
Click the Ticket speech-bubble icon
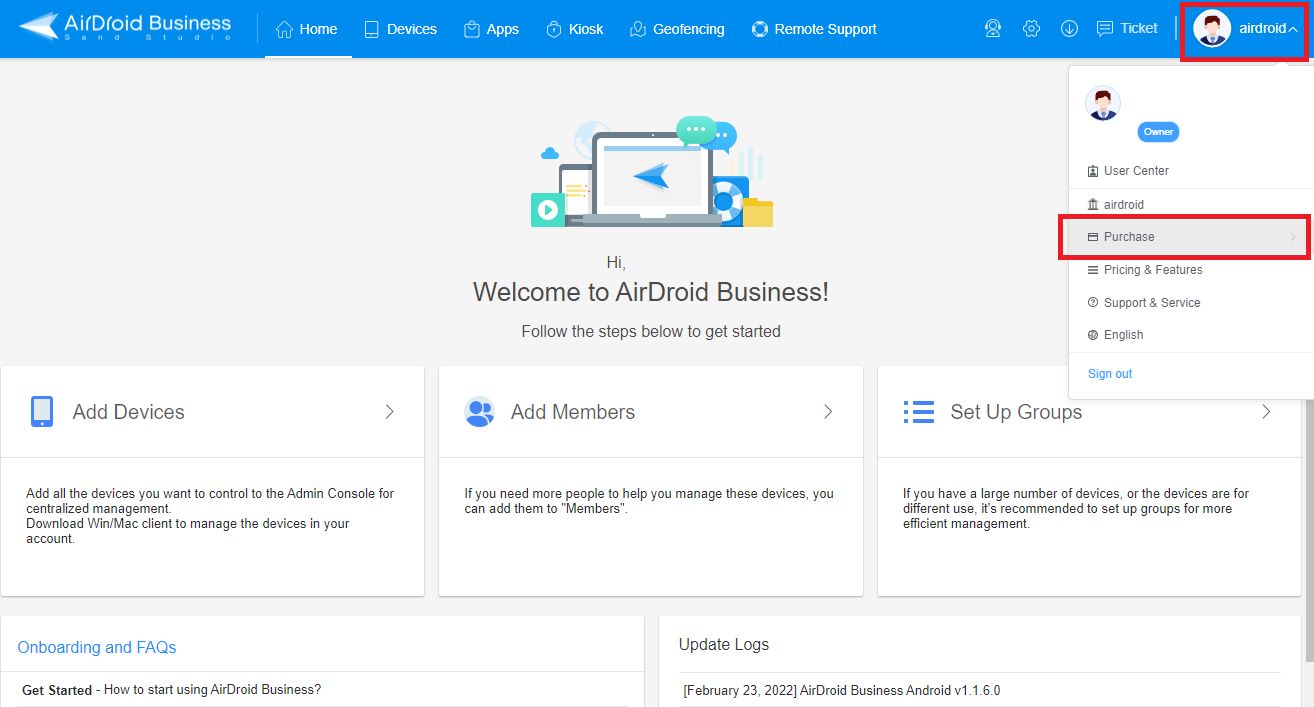coord(1105,29)
